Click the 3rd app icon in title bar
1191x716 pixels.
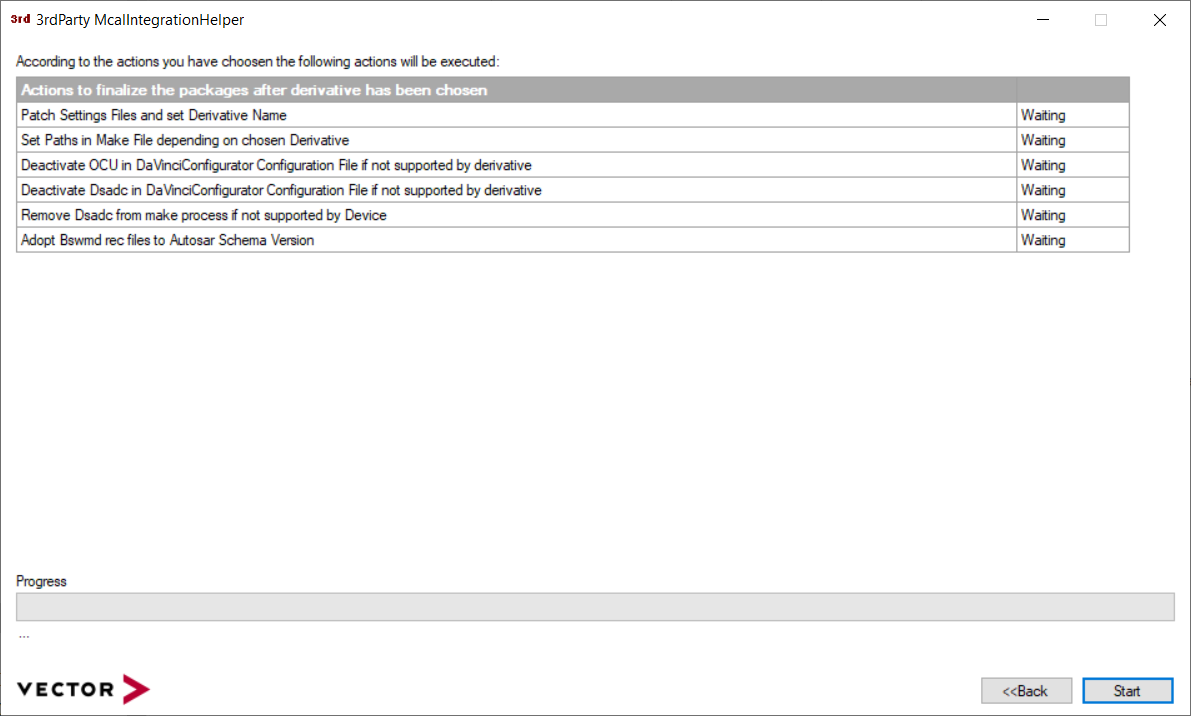(x=20, y=19)
